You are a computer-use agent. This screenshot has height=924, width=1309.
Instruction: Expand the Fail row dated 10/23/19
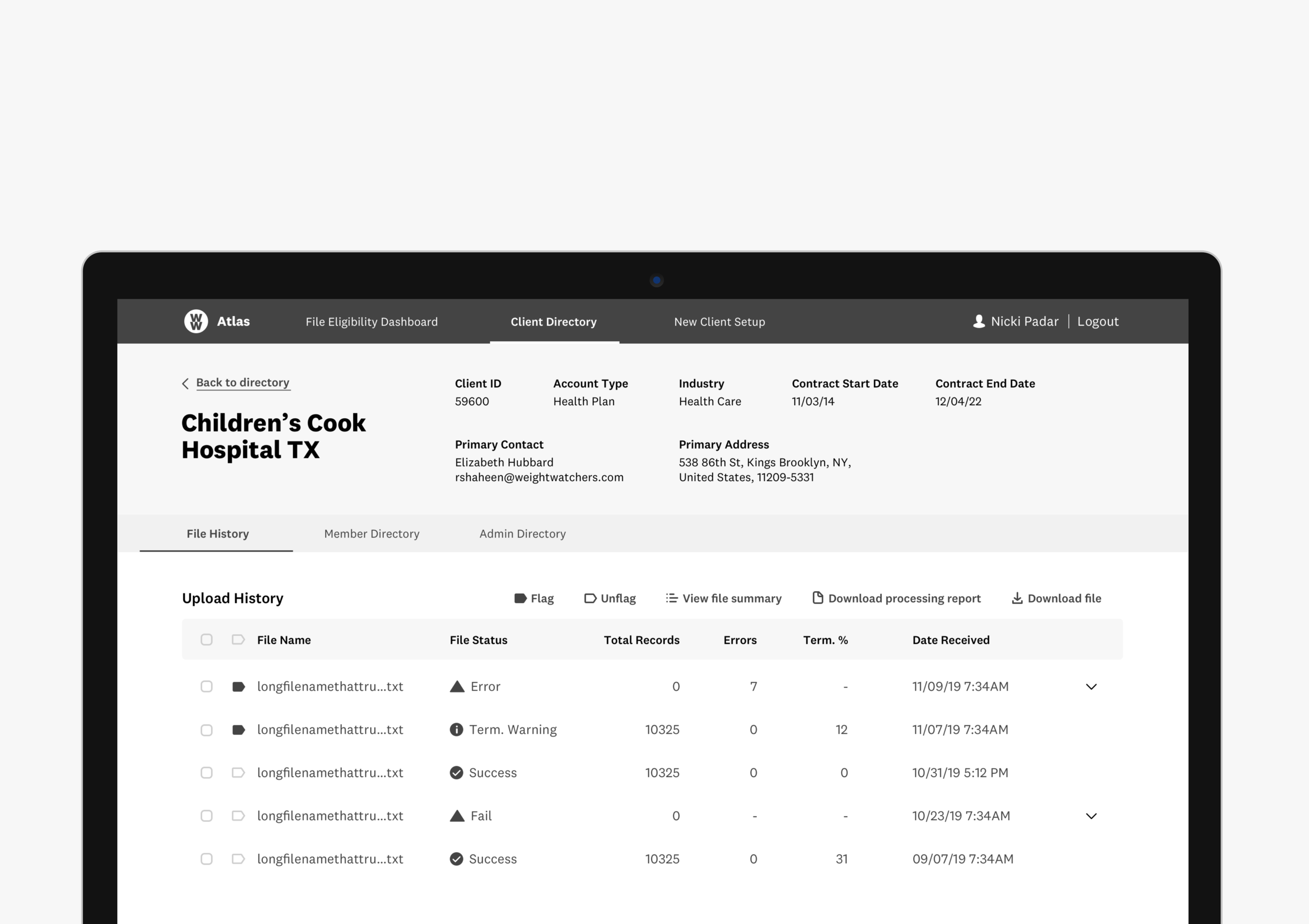1091,816
